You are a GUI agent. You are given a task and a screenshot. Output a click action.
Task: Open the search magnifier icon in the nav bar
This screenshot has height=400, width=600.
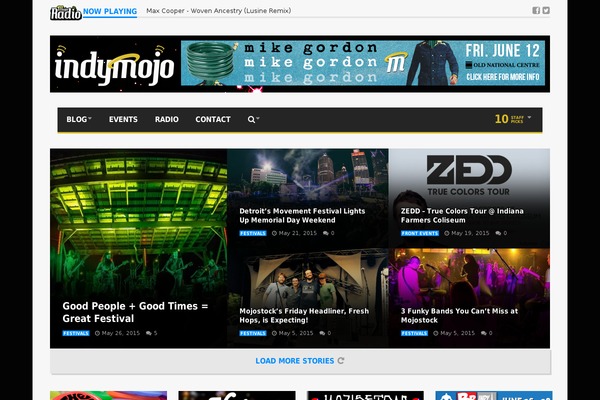pos(251,119)
